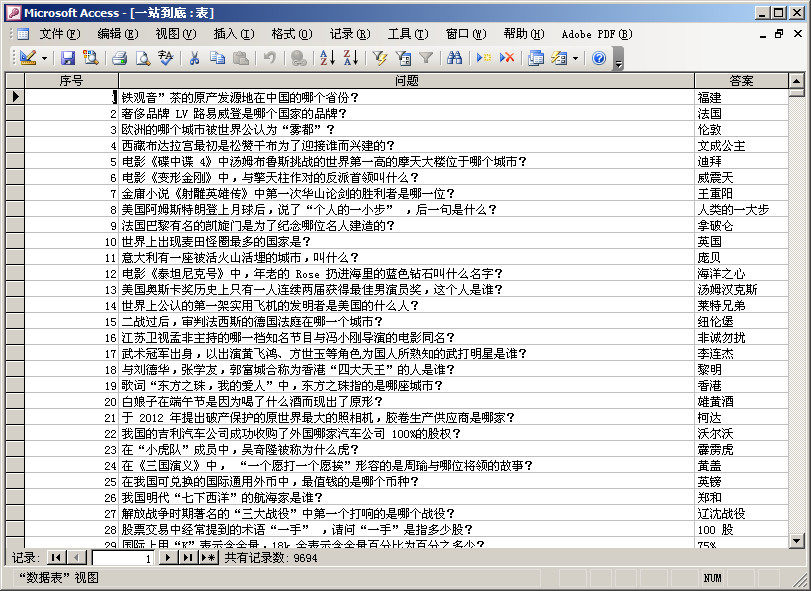Click the answer cell 拿破仑

pos(742,225)
